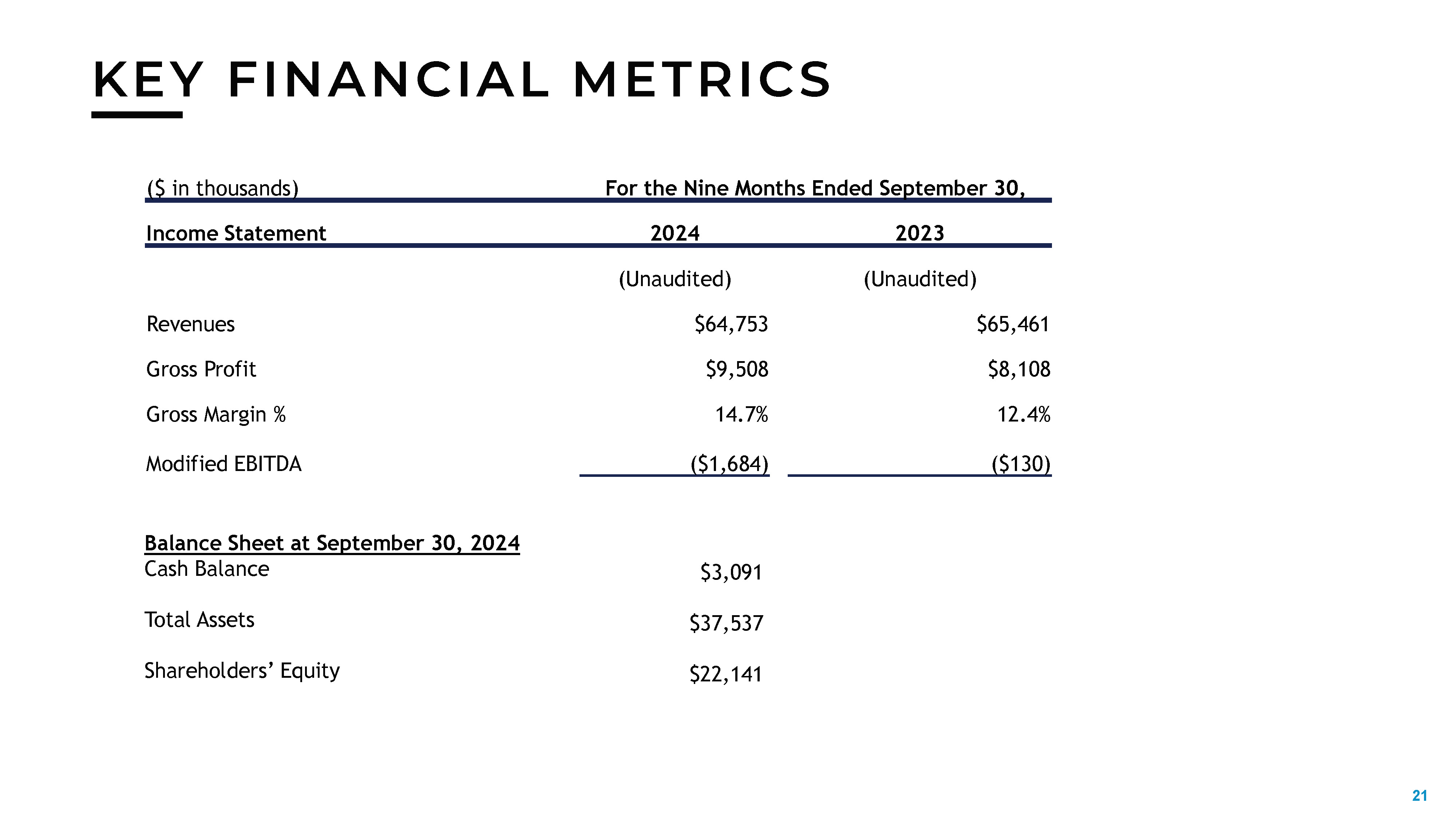This screenshot has height=819, width=1456.
Task: Select the 'For the Nine Months Ended' header
Action: point(815,188)
